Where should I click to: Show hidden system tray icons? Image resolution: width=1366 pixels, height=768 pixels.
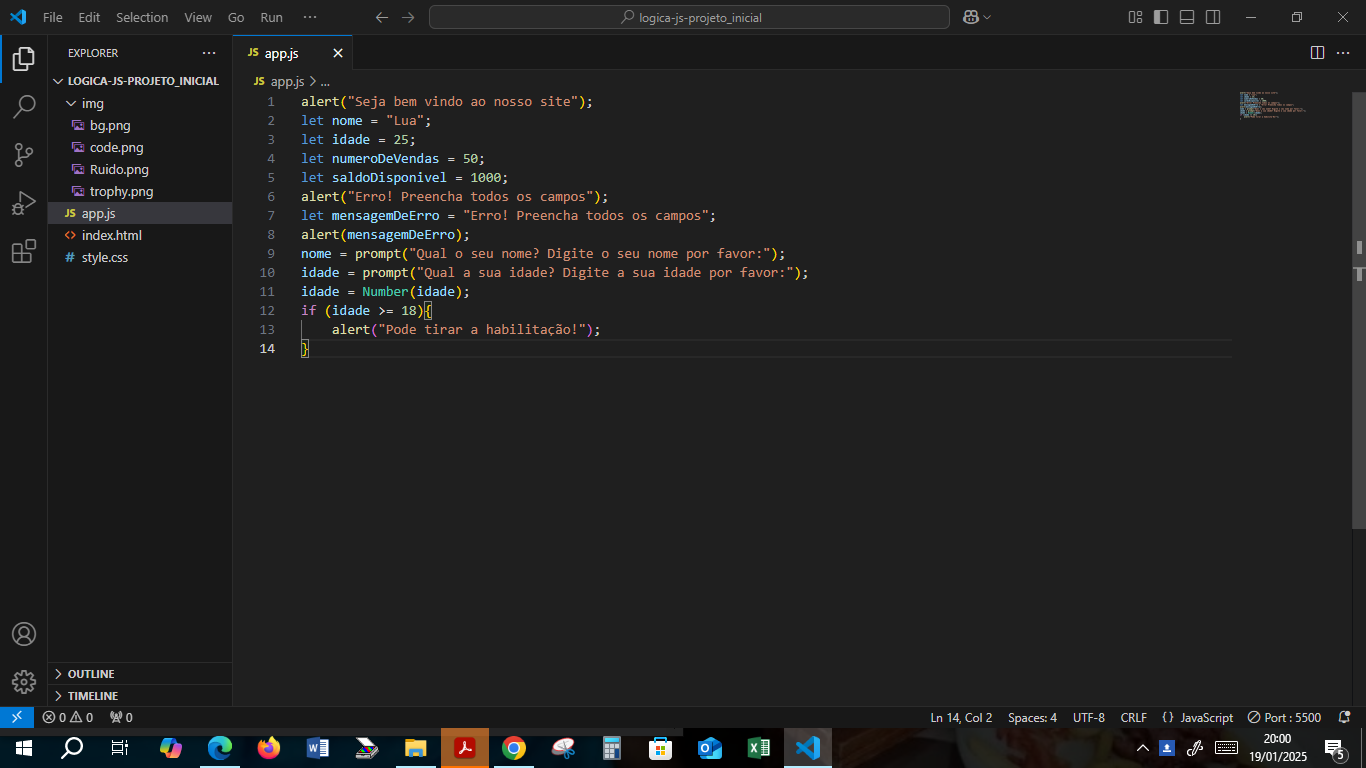[x=1143, y=748]
